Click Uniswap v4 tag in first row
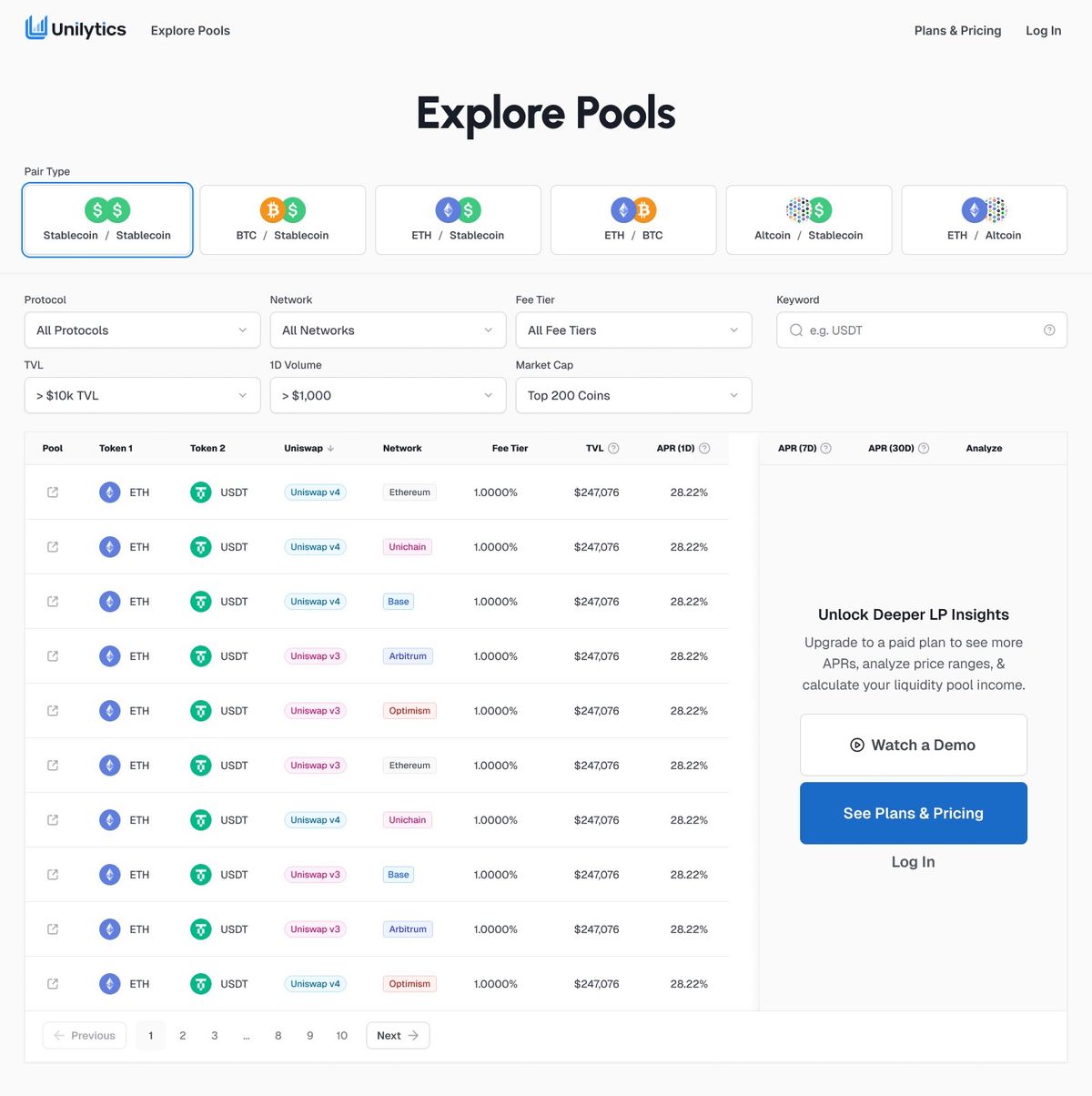This screenshot has height=1096, width=1092. pos(315,492)
